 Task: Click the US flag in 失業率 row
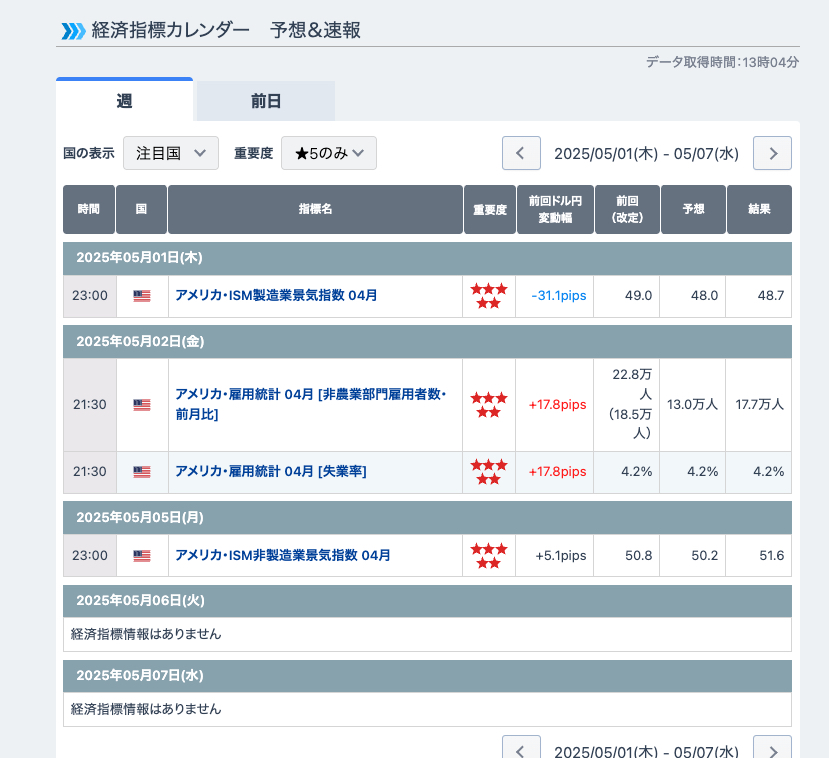pyautogui.click(x=142, y=472)
